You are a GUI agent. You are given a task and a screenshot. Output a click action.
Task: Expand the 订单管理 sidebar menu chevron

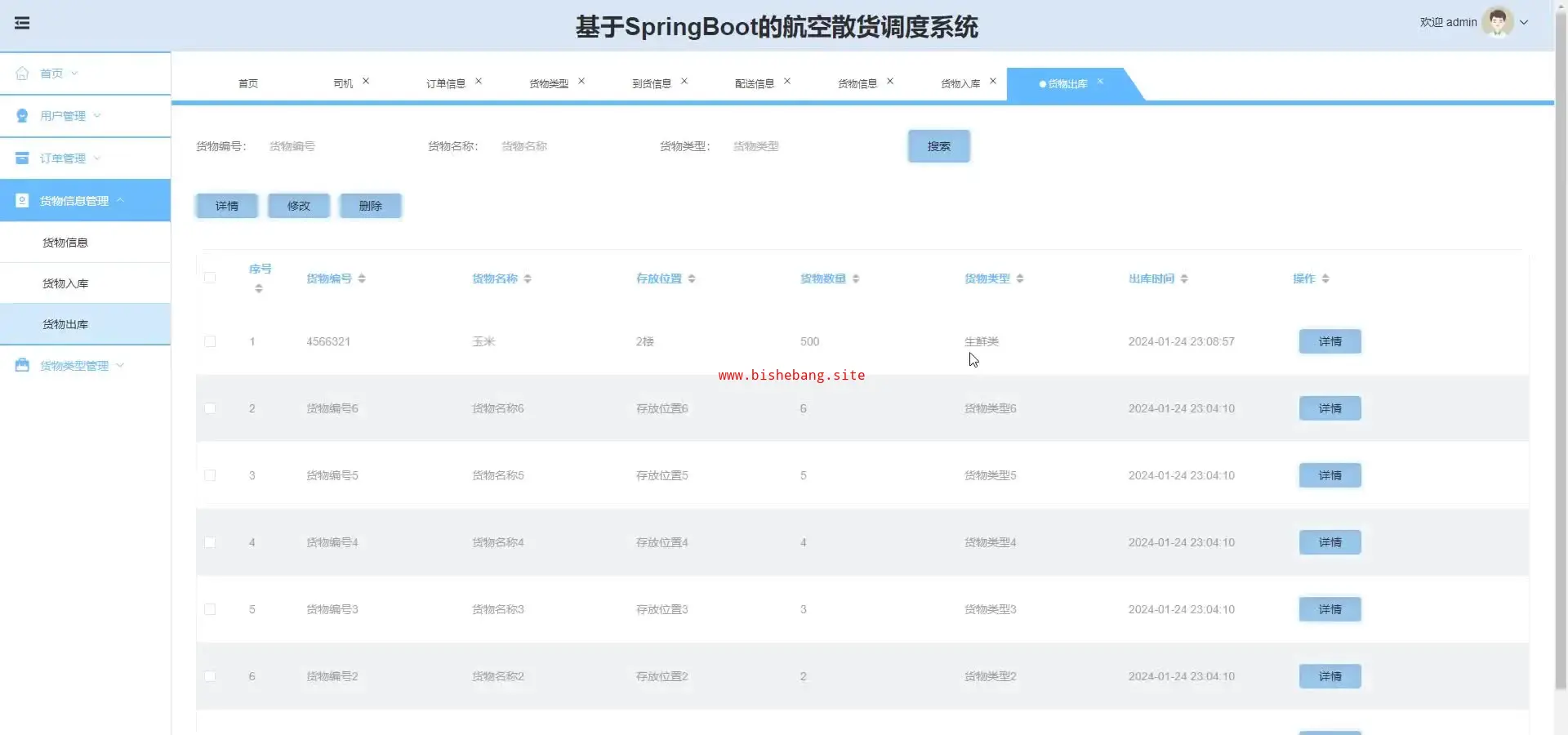point(97,158)
